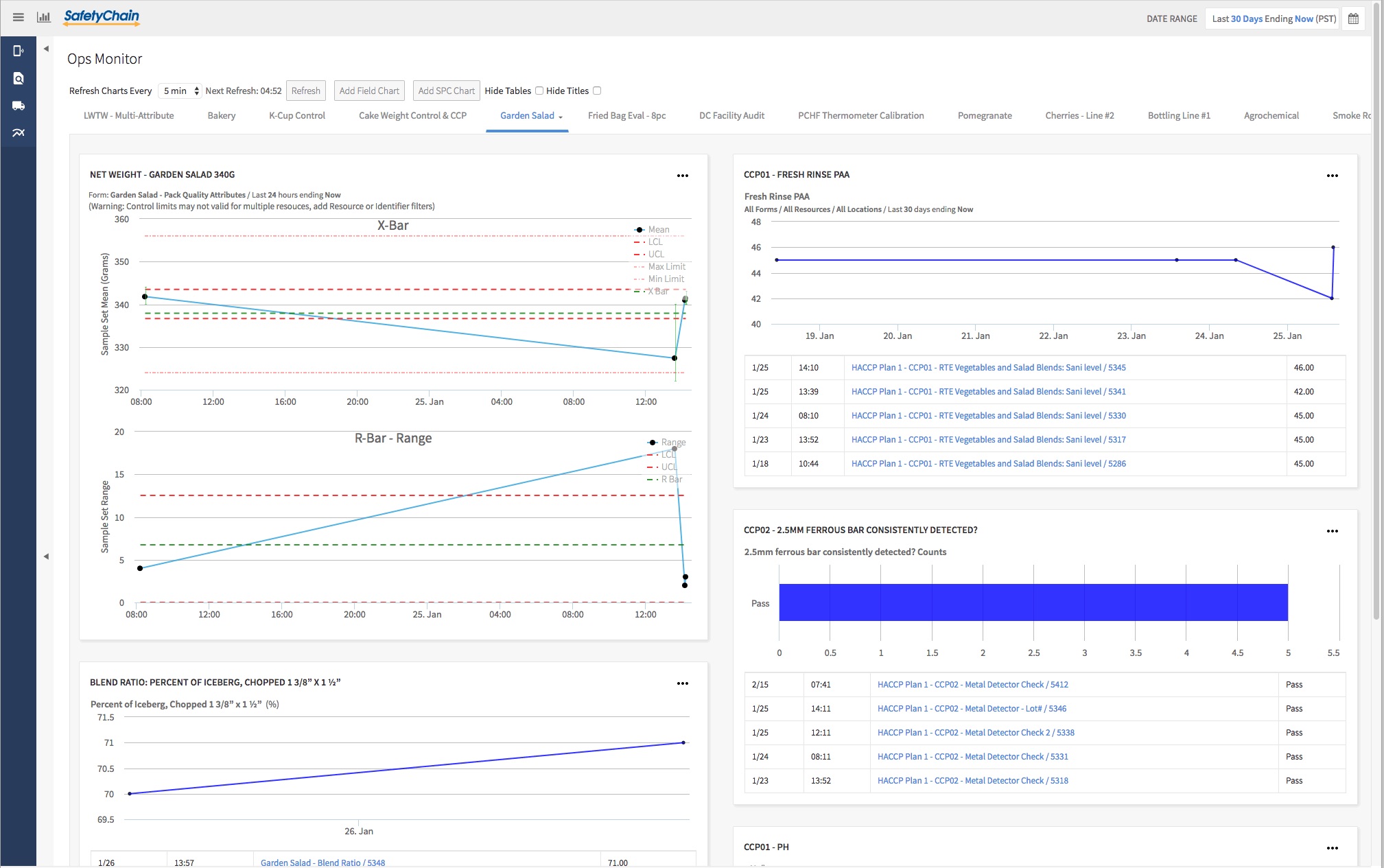Open the Pomegranate tab
The height and width of the screenshot is (868, 1384).
pyautogui.click(x=984, y=115)
